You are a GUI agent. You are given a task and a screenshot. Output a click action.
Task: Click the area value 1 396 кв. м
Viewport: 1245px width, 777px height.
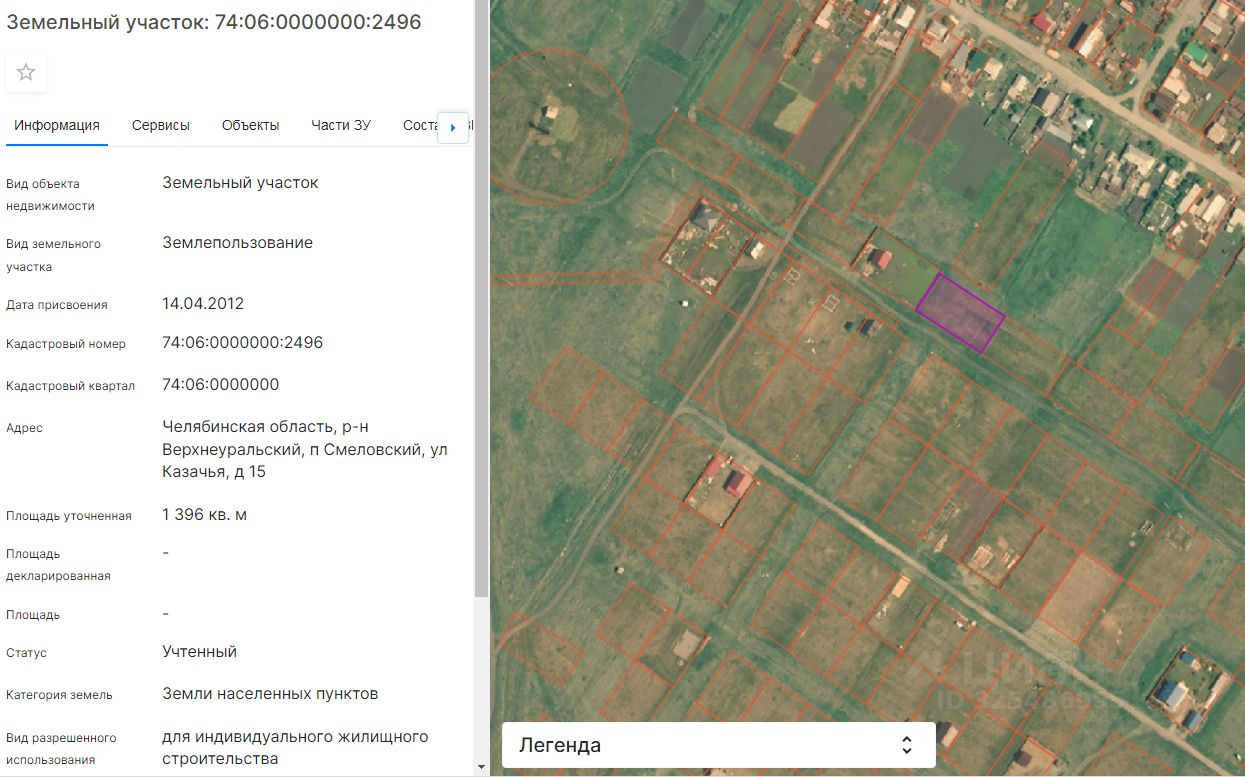[x=204, y=515]
